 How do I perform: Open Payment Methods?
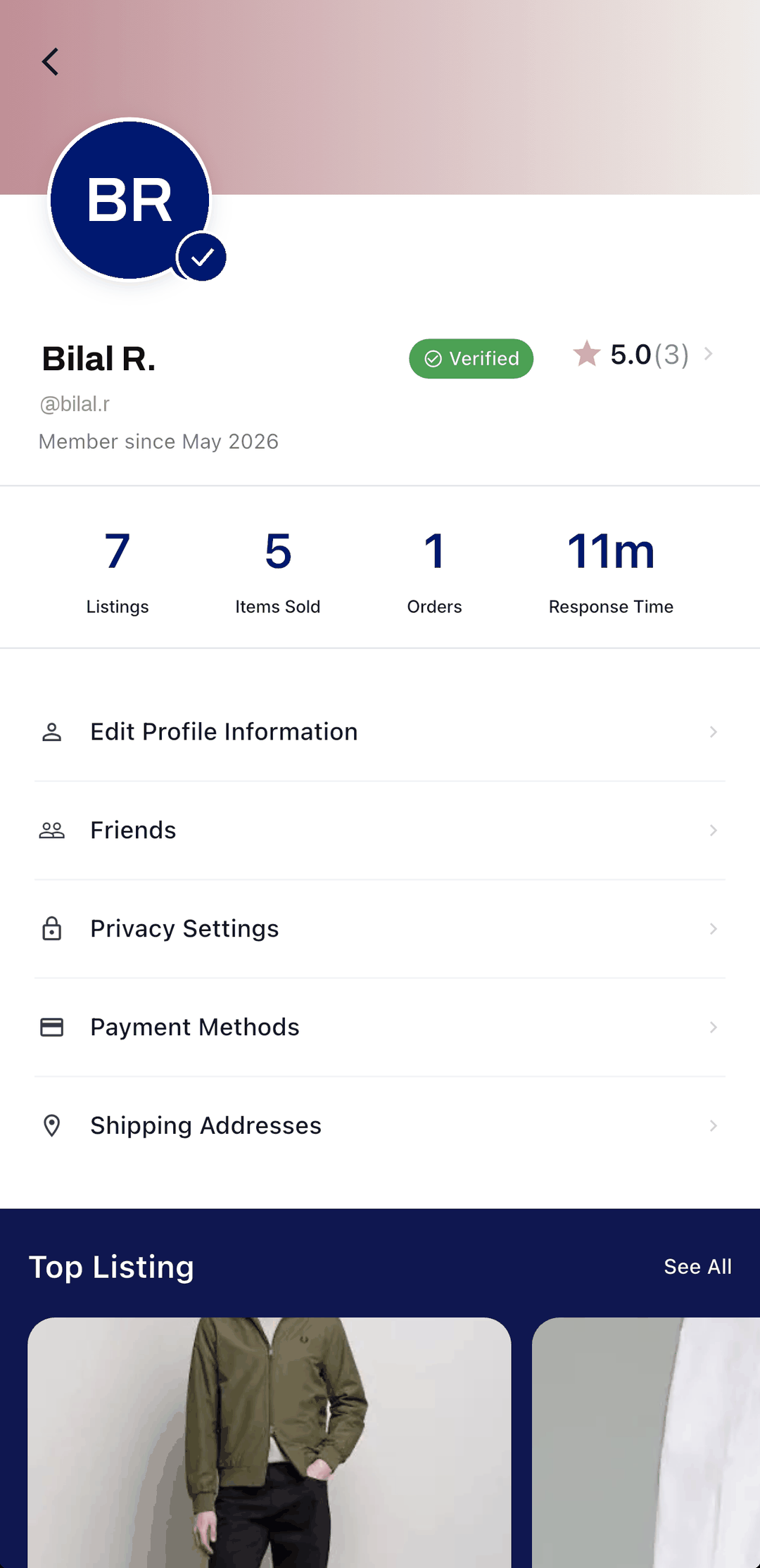tap(380, 1028)
